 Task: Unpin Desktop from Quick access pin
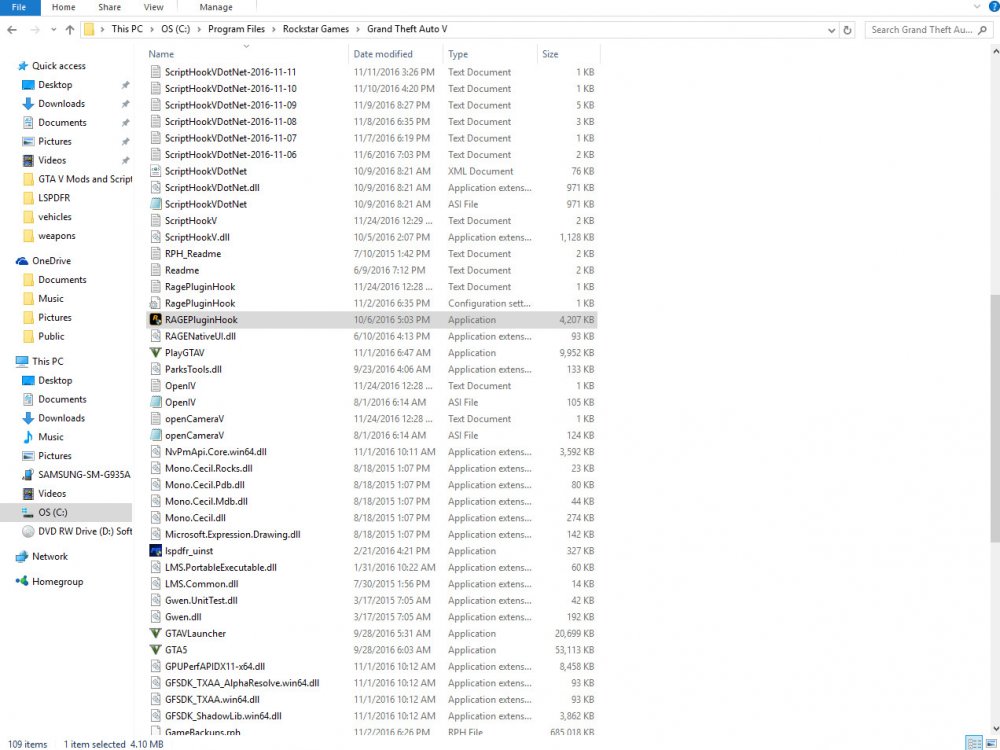pyautogui.click(x=126, y=85)
